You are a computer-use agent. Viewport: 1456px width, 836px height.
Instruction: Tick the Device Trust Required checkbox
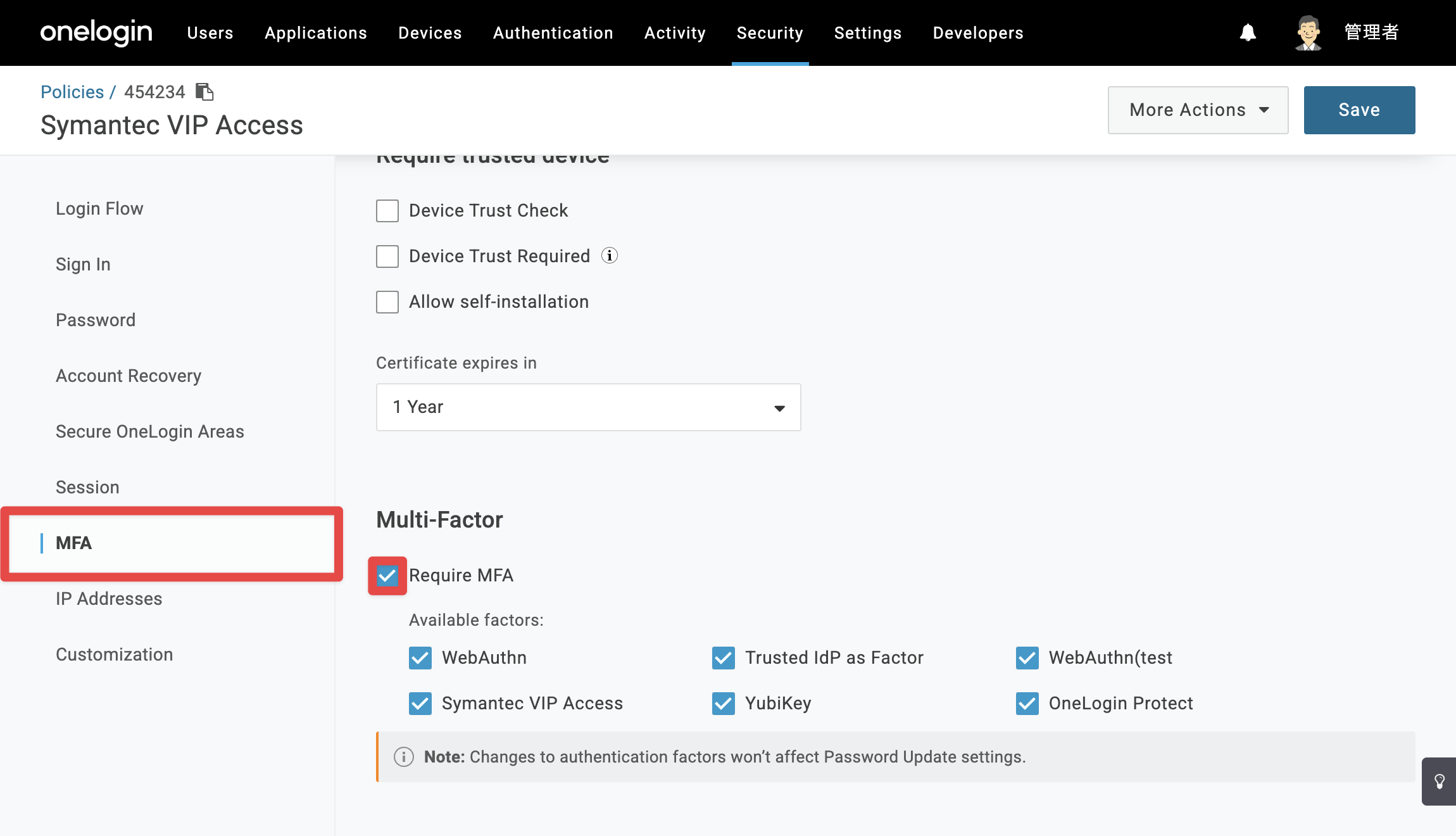[x=387, y=256]
